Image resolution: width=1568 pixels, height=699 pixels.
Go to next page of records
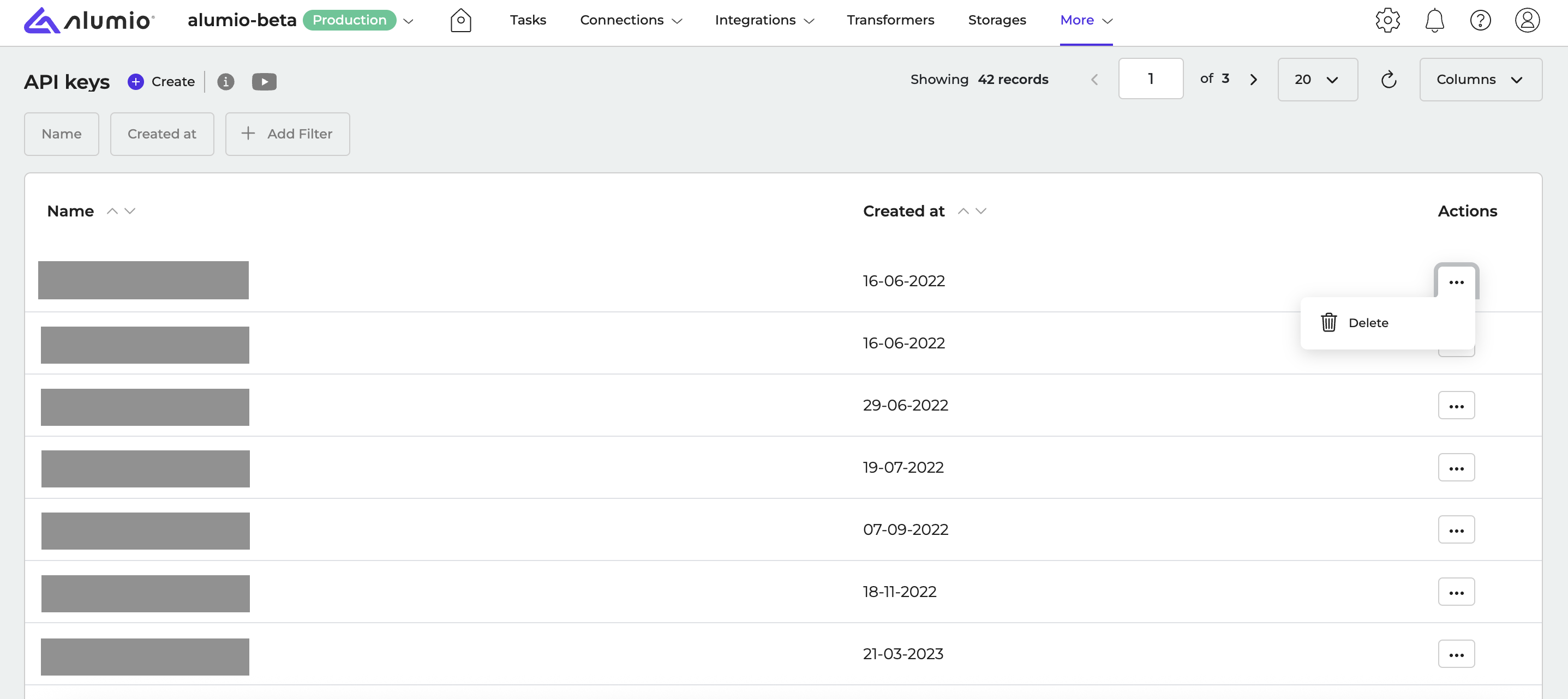tap(1253, 80)
